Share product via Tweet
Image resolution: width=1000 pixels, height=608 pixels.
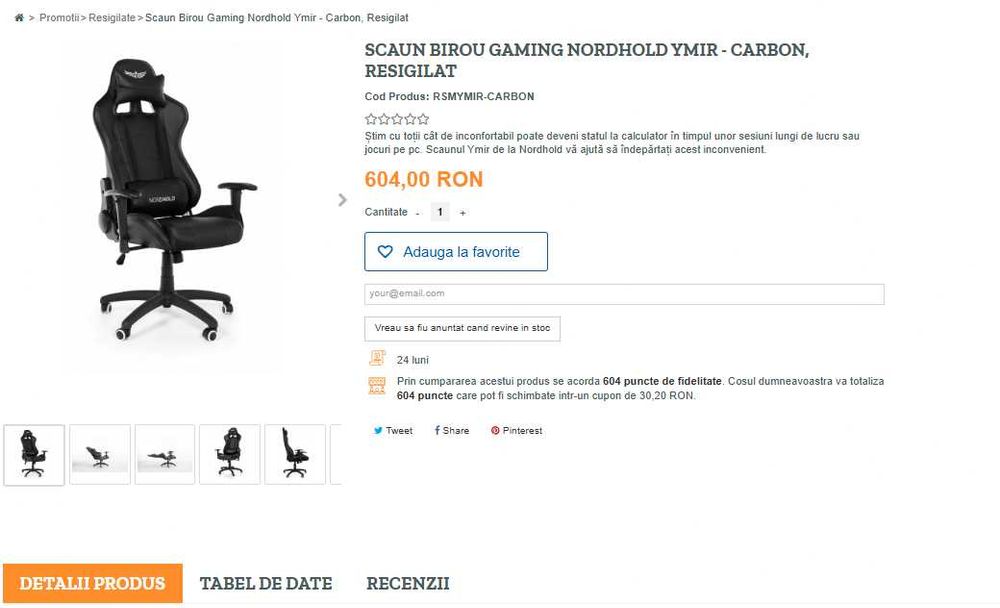(x=393, y=431)
